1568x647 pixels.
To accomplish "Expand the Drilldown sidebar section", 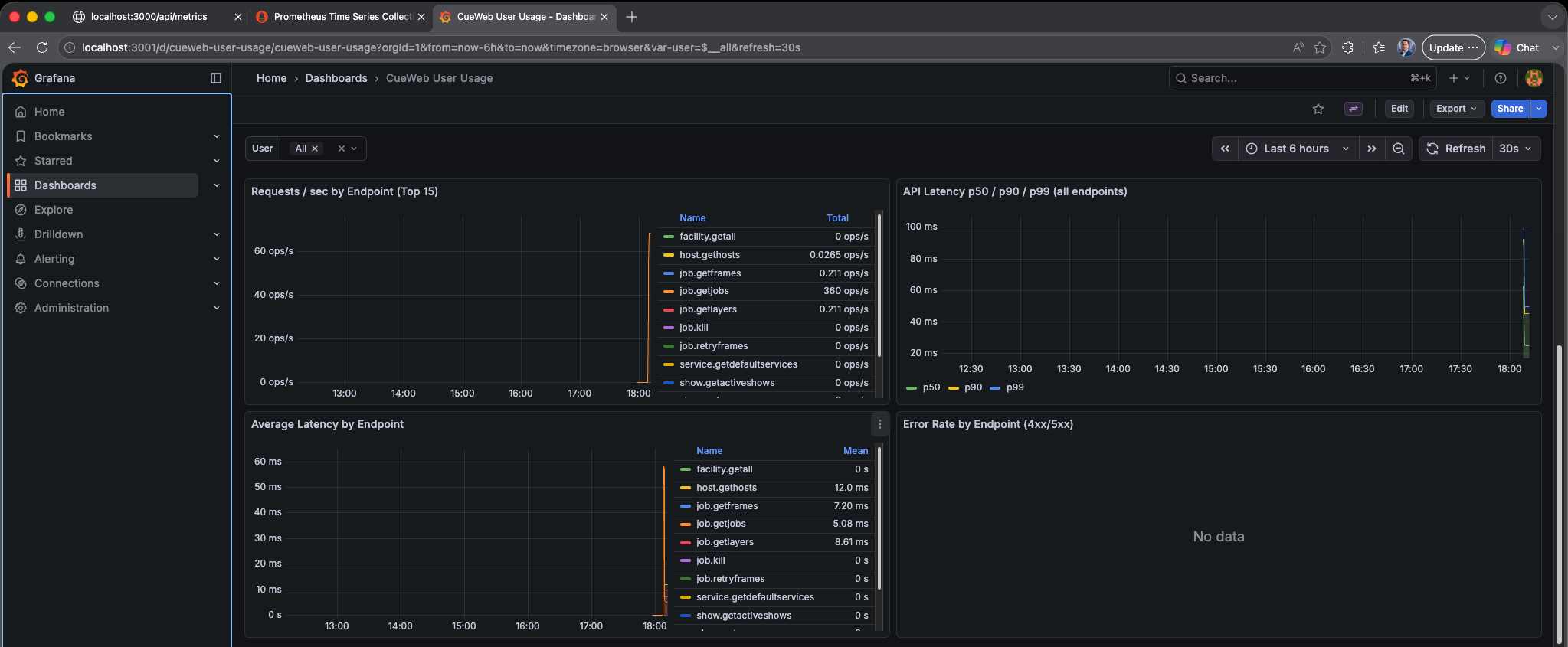I will (217, 234).
